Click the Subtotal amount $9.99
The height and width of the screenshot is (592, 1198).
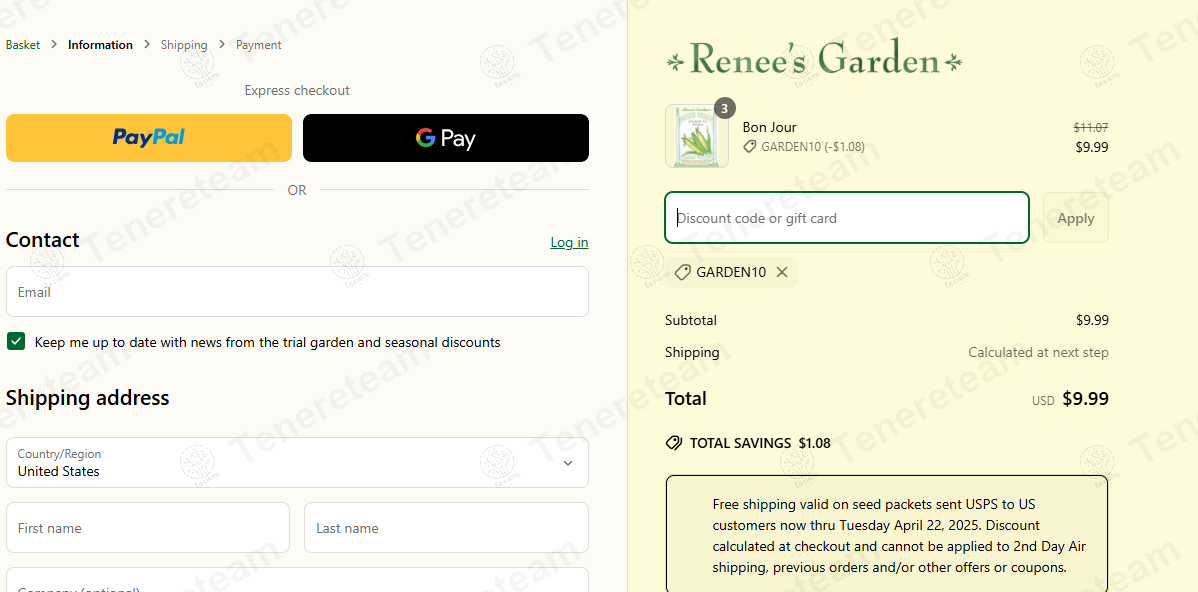(1092, 320)
